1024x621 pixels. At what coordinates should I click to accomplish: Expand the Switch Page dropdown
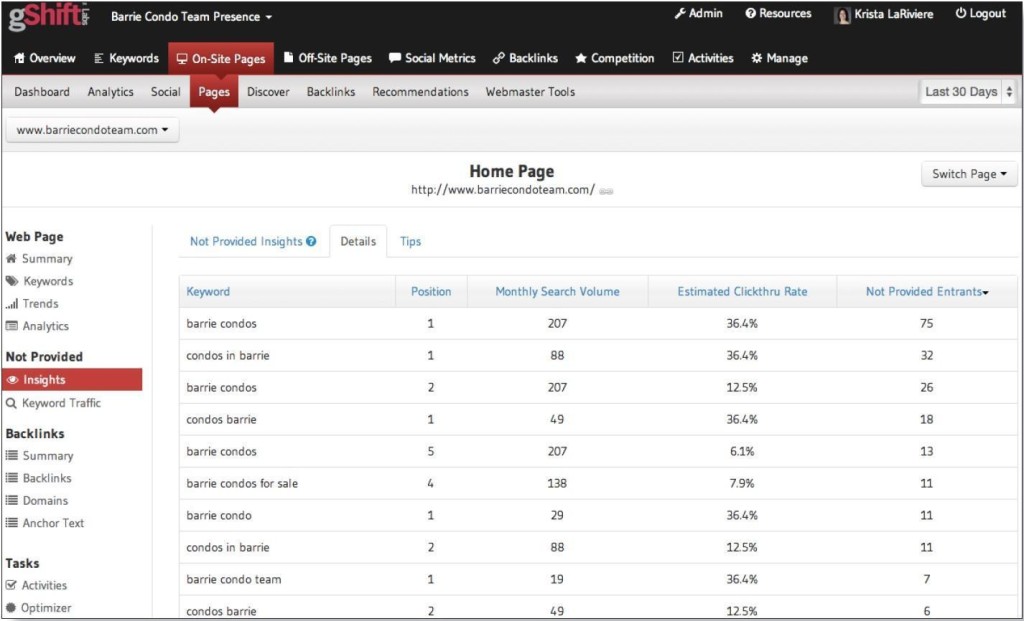coord(967,173)
